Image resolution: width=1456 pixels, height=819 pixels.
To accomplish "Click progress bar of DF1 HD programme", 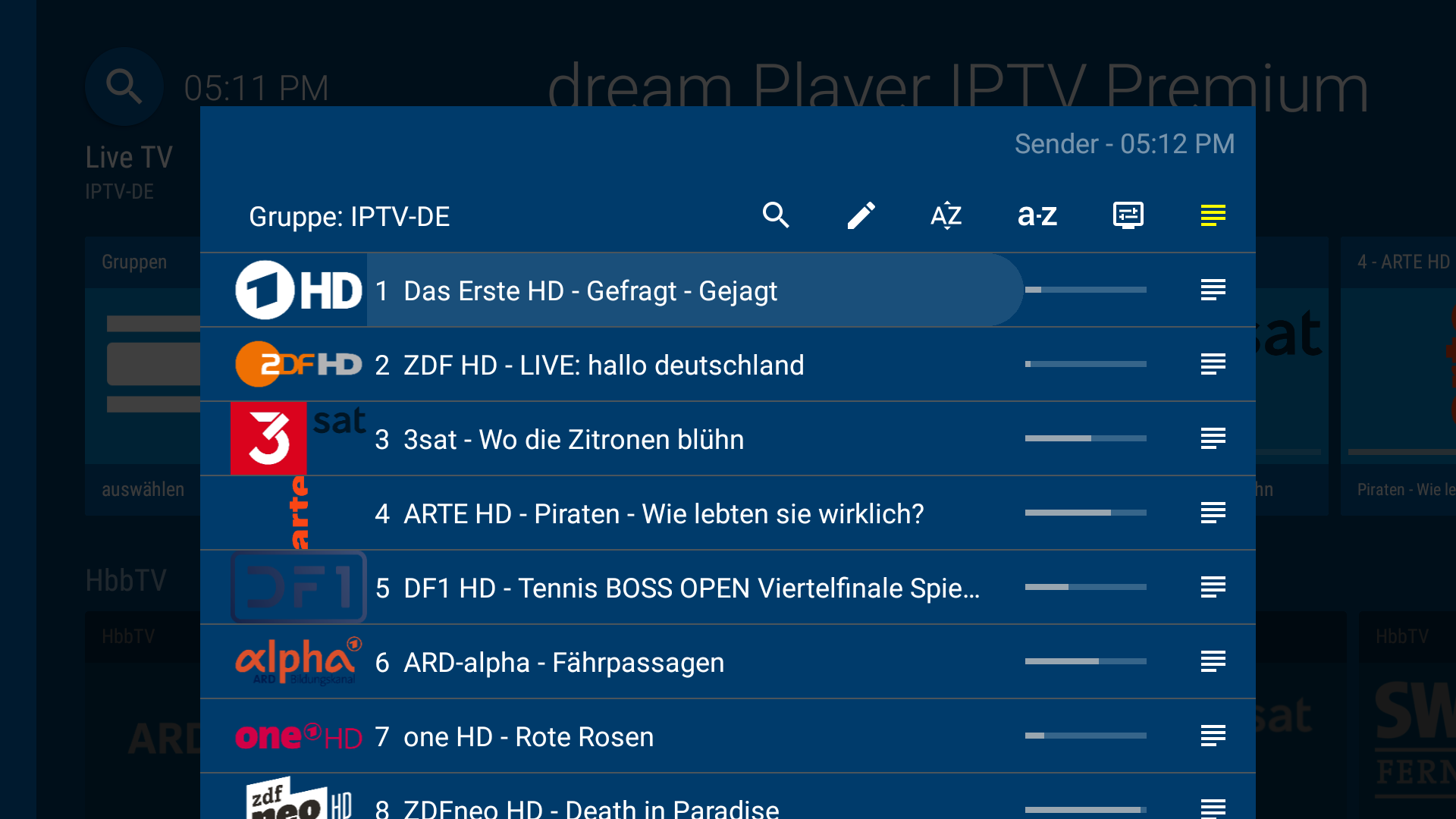I will [1086, 587].
